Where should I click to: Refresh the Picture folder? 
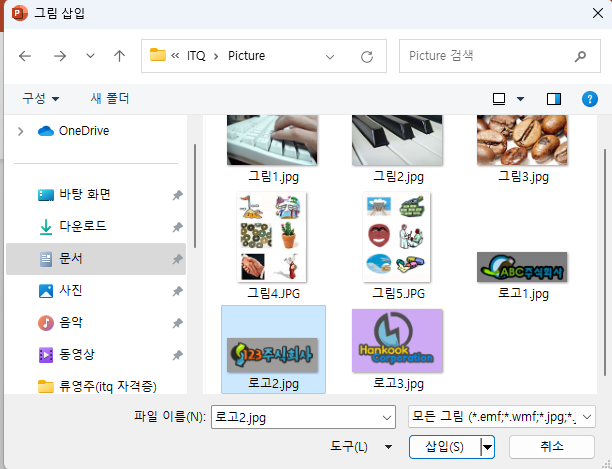click(x=366, y=57)
